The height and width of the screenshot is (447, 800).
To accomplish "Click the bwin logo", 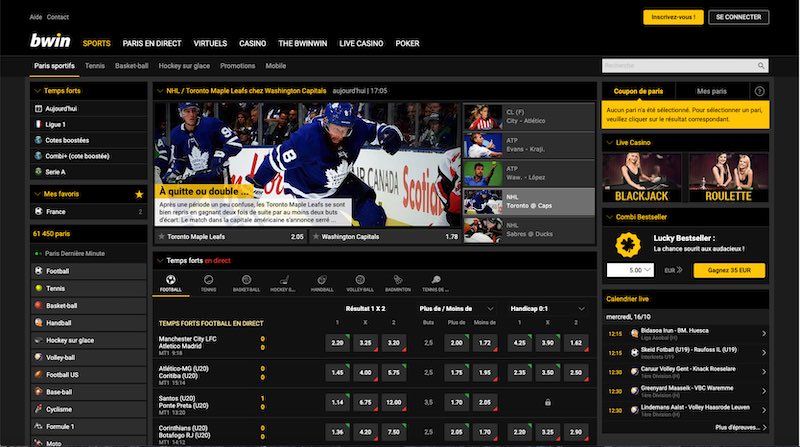I will click(x=50, y=41).
